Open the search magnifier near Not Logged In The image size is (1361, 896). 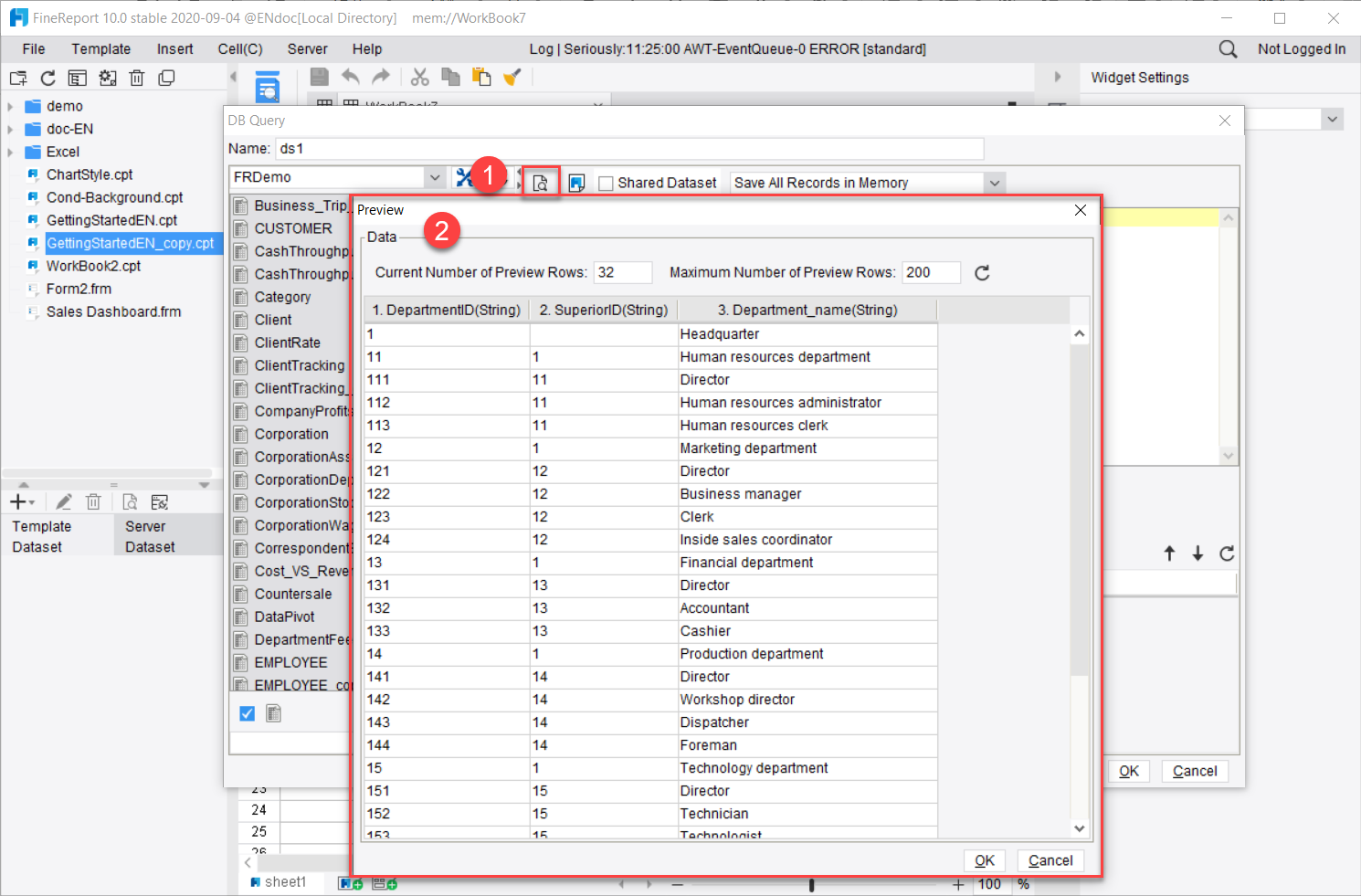point(1227,48)
